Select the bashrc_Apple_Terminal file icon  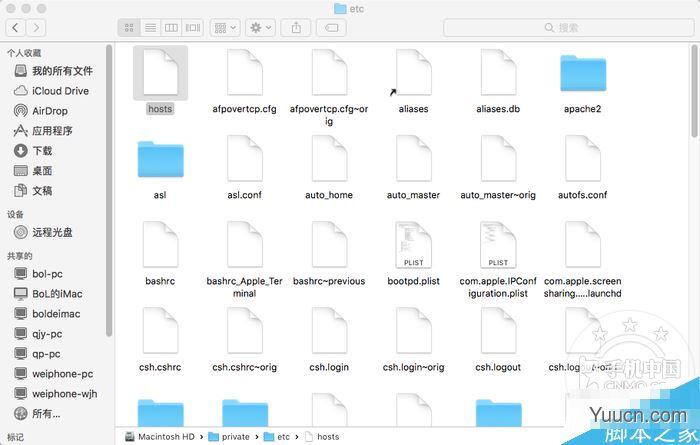(x=245, y=245)
